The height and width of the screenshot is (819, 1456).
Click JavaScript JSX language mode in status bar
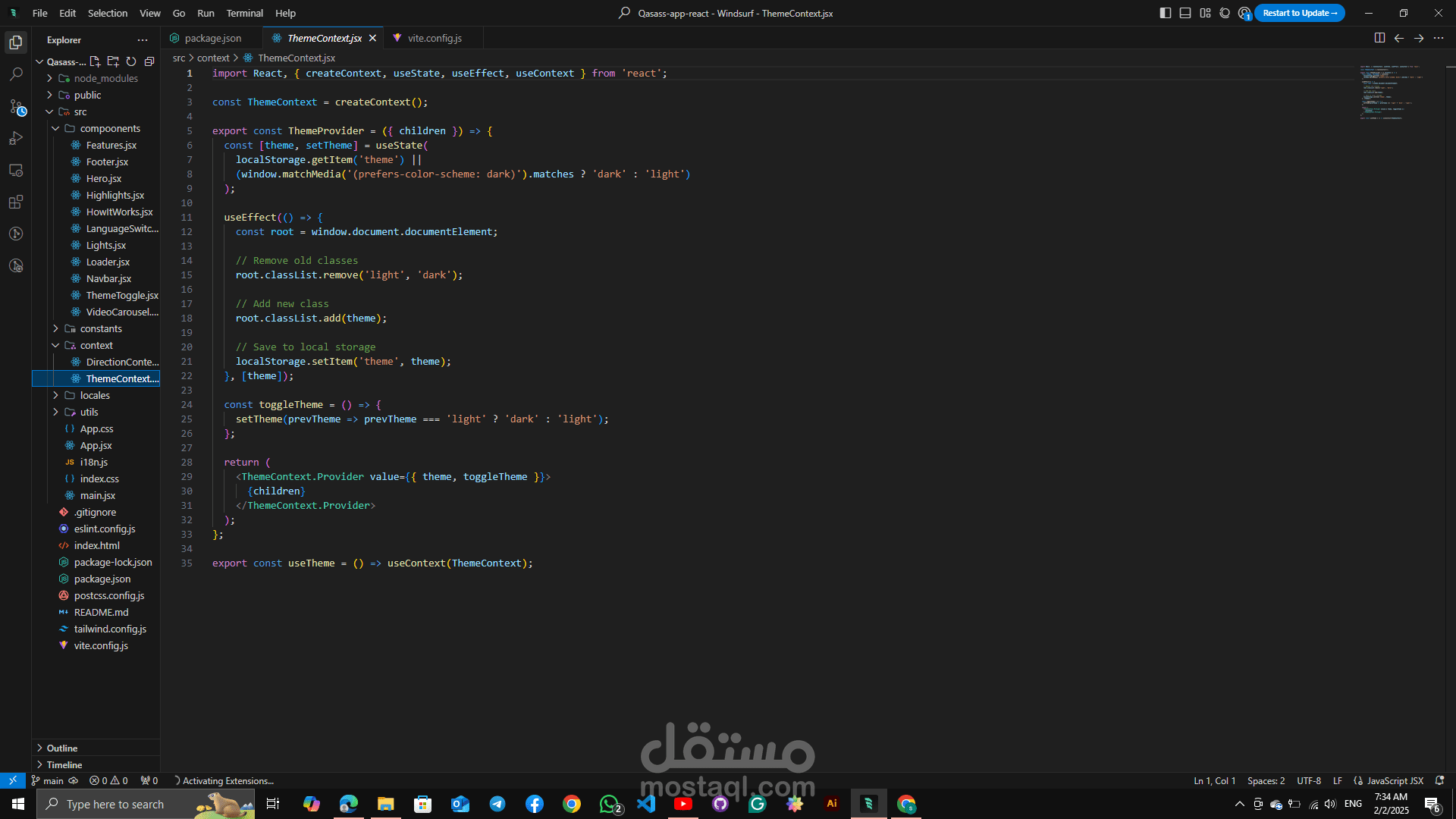coord(1395,780)
